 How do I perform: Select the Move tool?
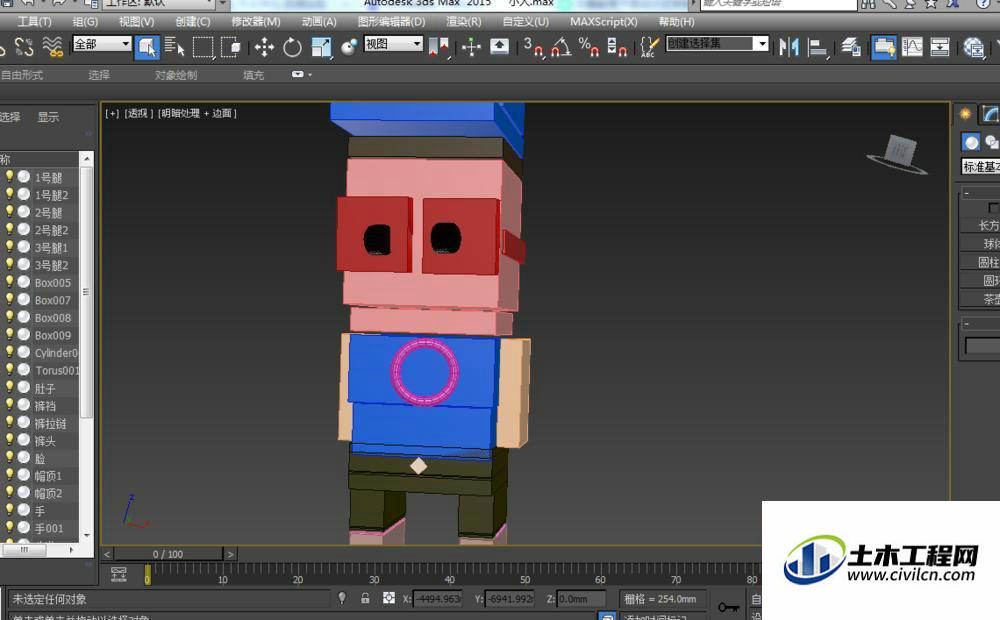point(264,47)
